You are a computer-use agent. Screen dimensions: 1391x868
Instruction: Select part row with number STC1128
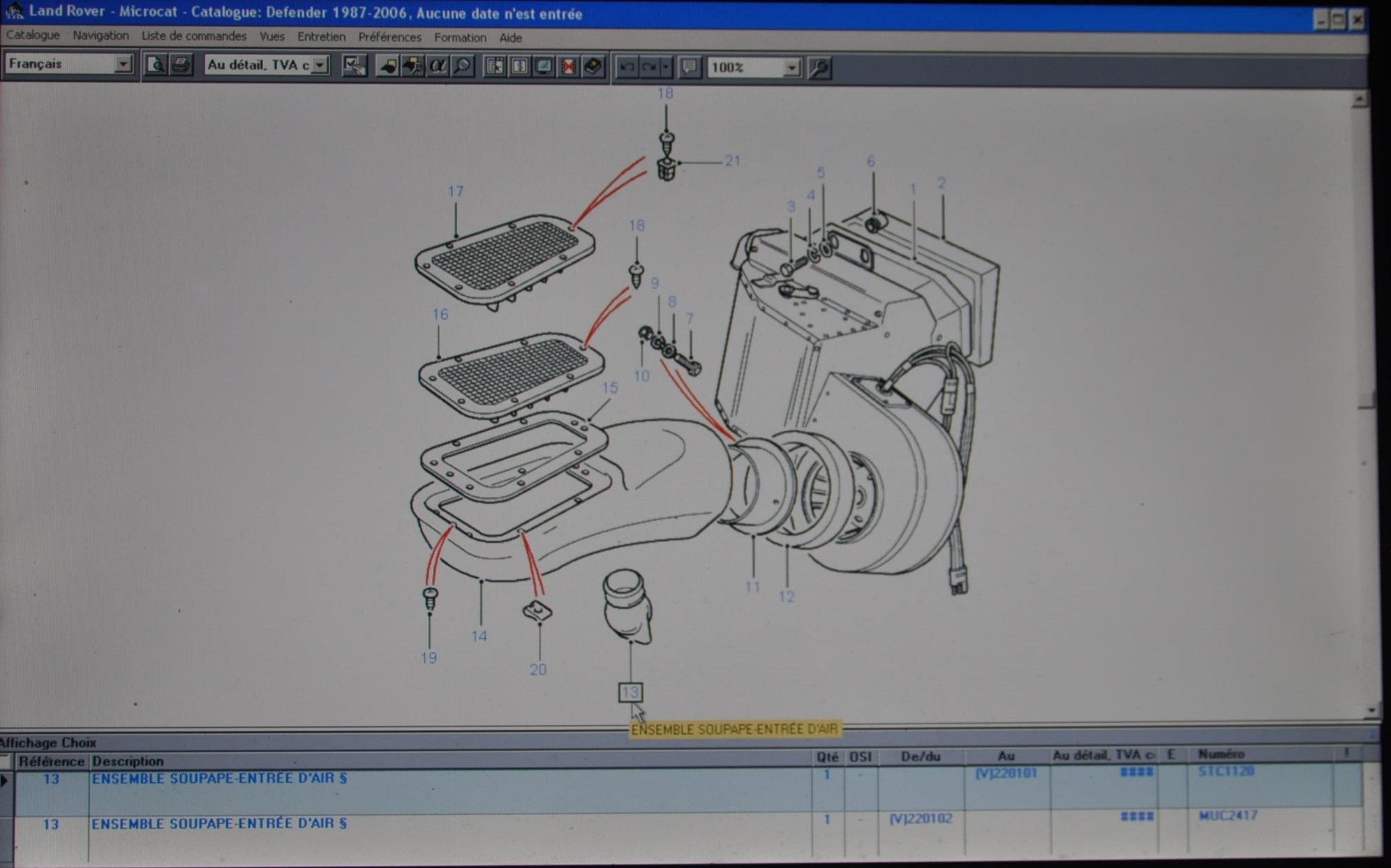1226,771
